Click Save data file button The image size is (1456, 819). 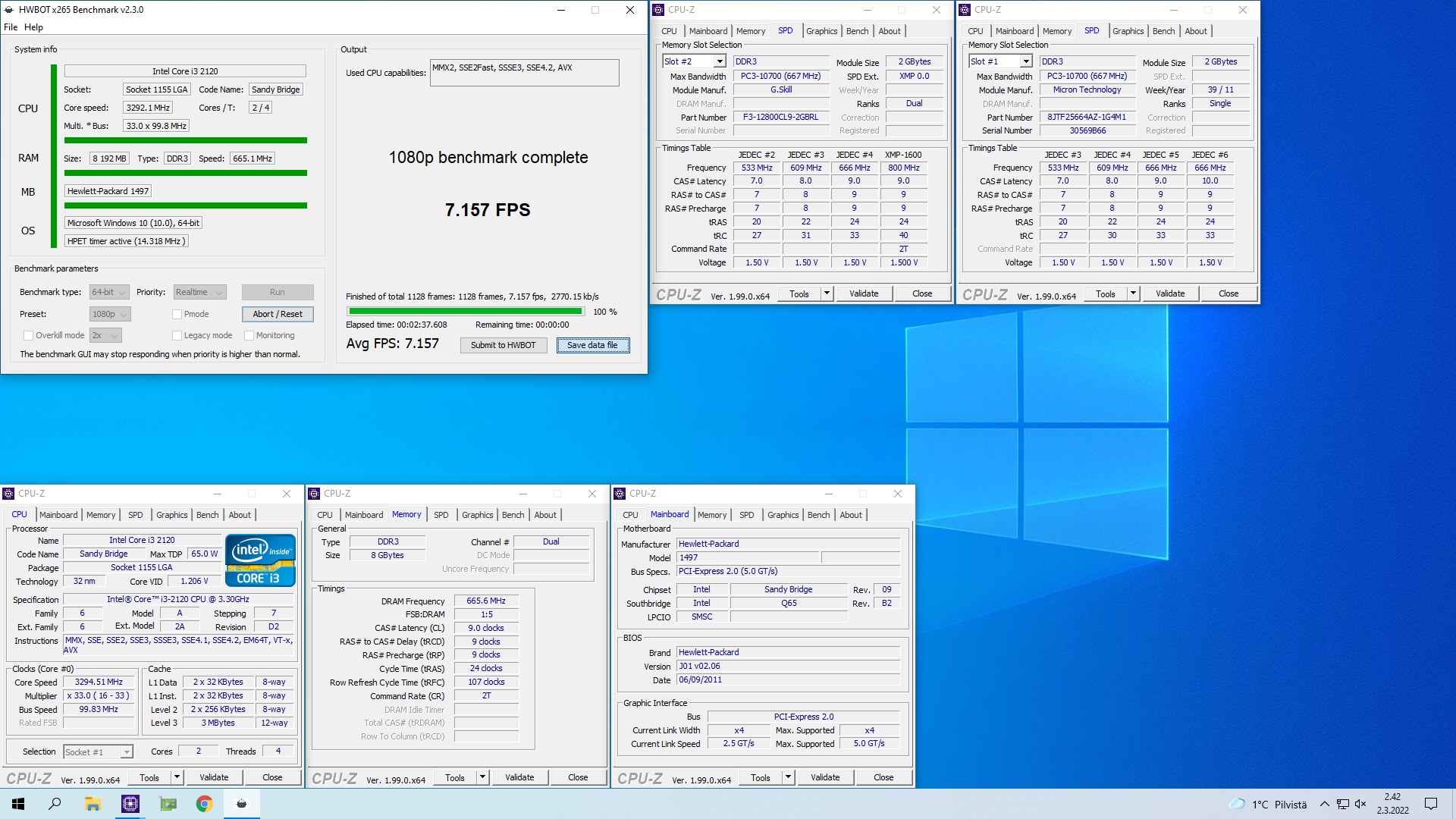(x=593, y=345)
